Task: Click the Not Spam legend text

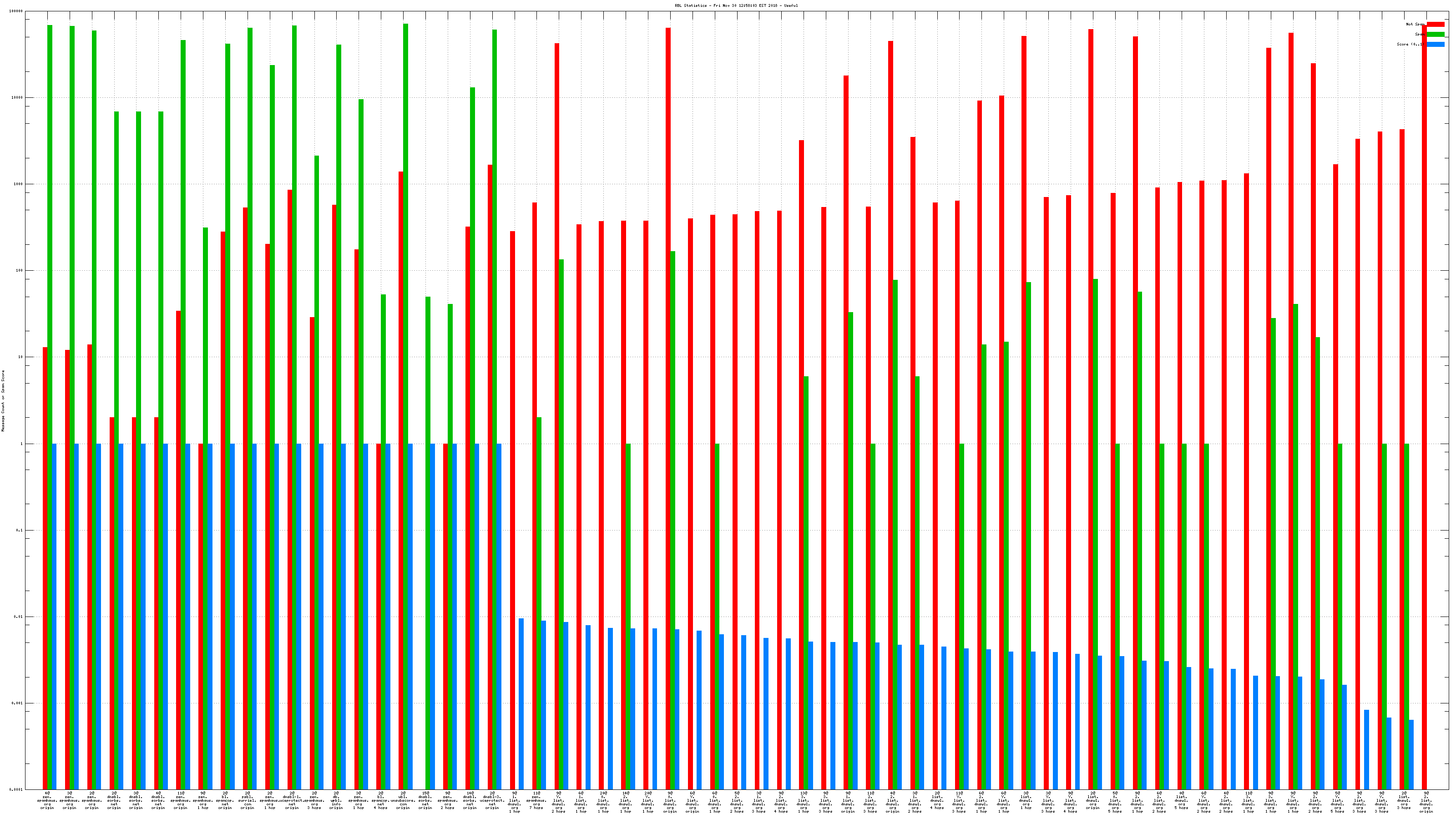Action: coord(1414,24)
